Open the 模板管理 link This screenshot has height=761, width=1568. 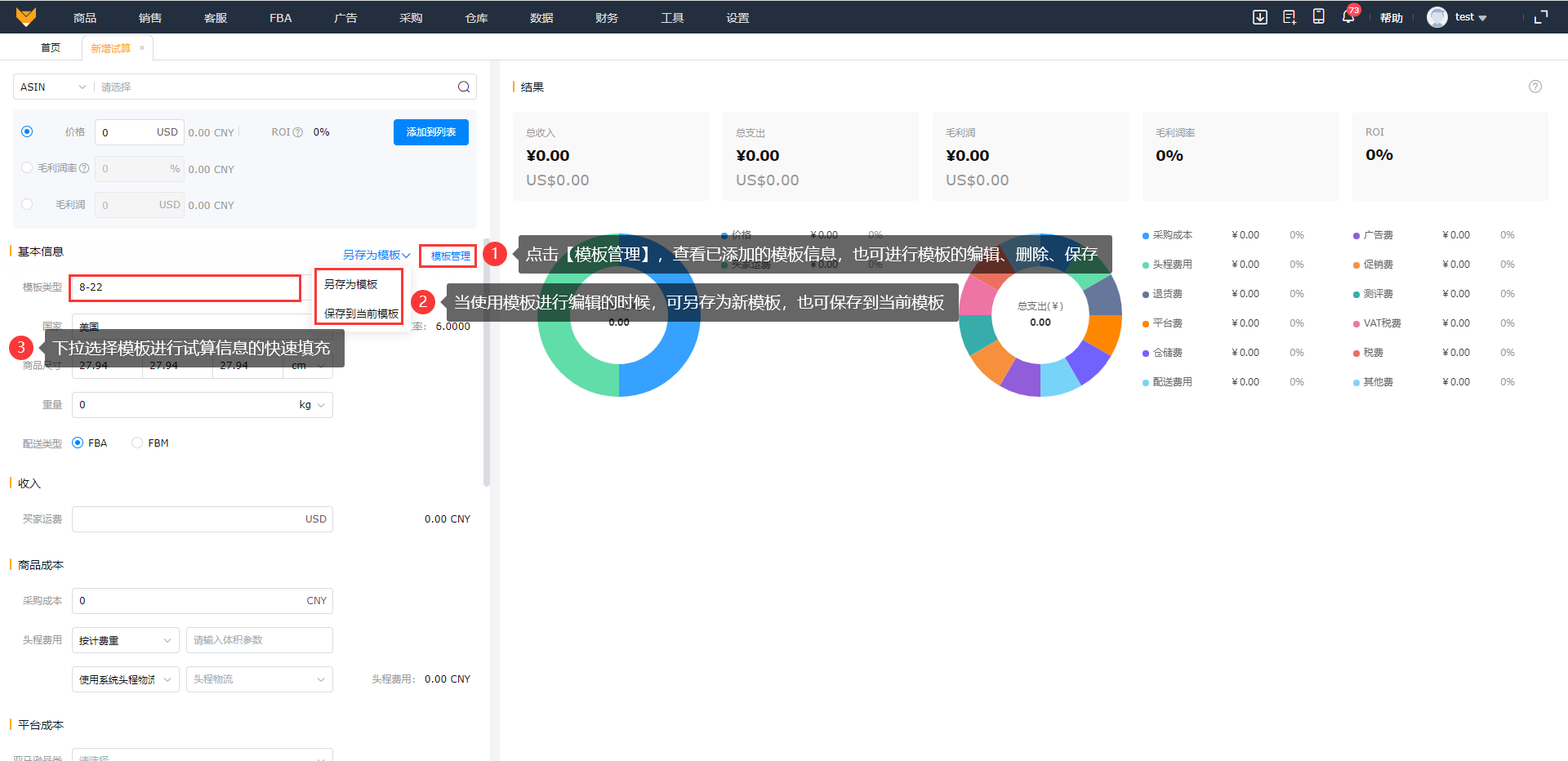[x=450, y=256]
